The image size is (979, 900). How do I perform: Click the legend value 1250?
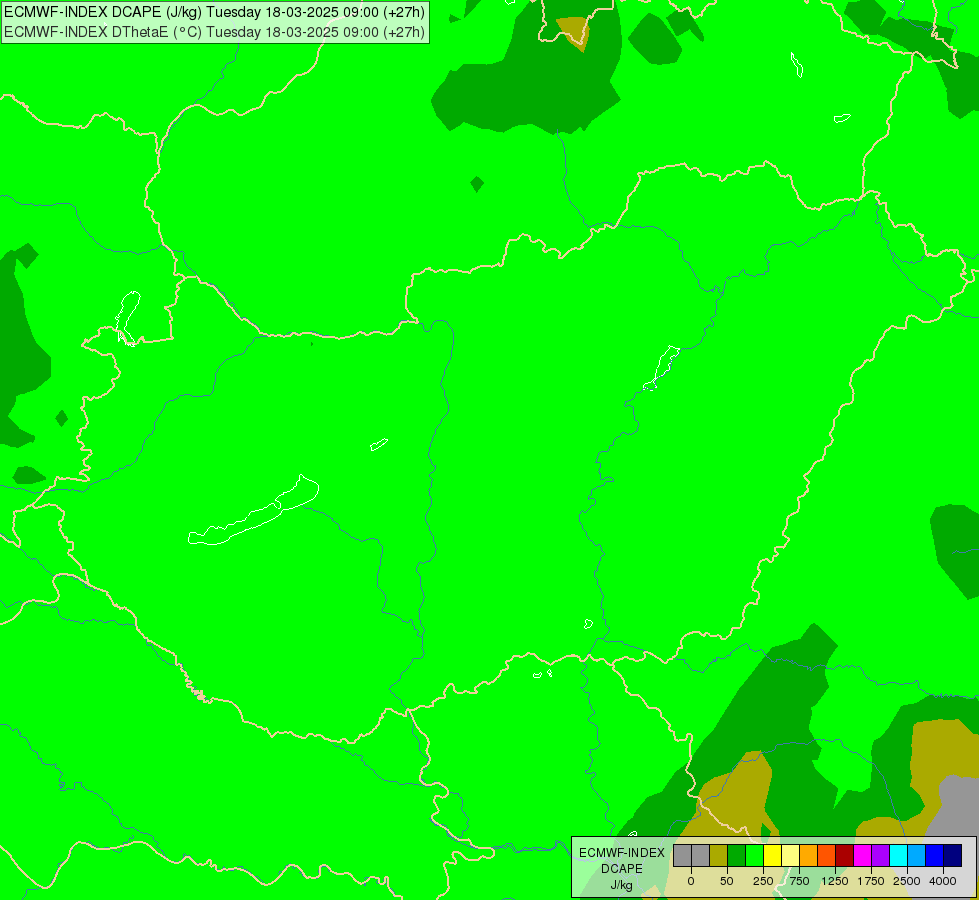[x=835, y=881]
